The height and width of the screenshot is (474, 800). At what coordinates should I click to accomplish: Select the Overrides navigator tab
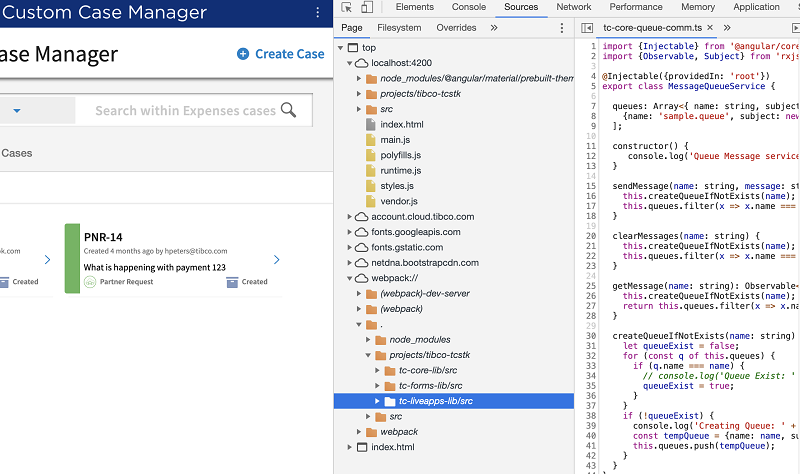(456, 28)
